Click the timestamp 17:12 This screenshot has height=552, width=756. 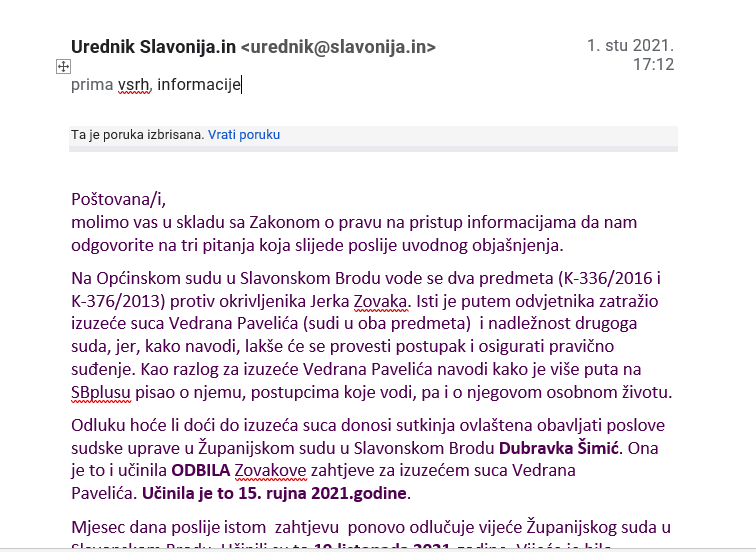coord(653,65)
